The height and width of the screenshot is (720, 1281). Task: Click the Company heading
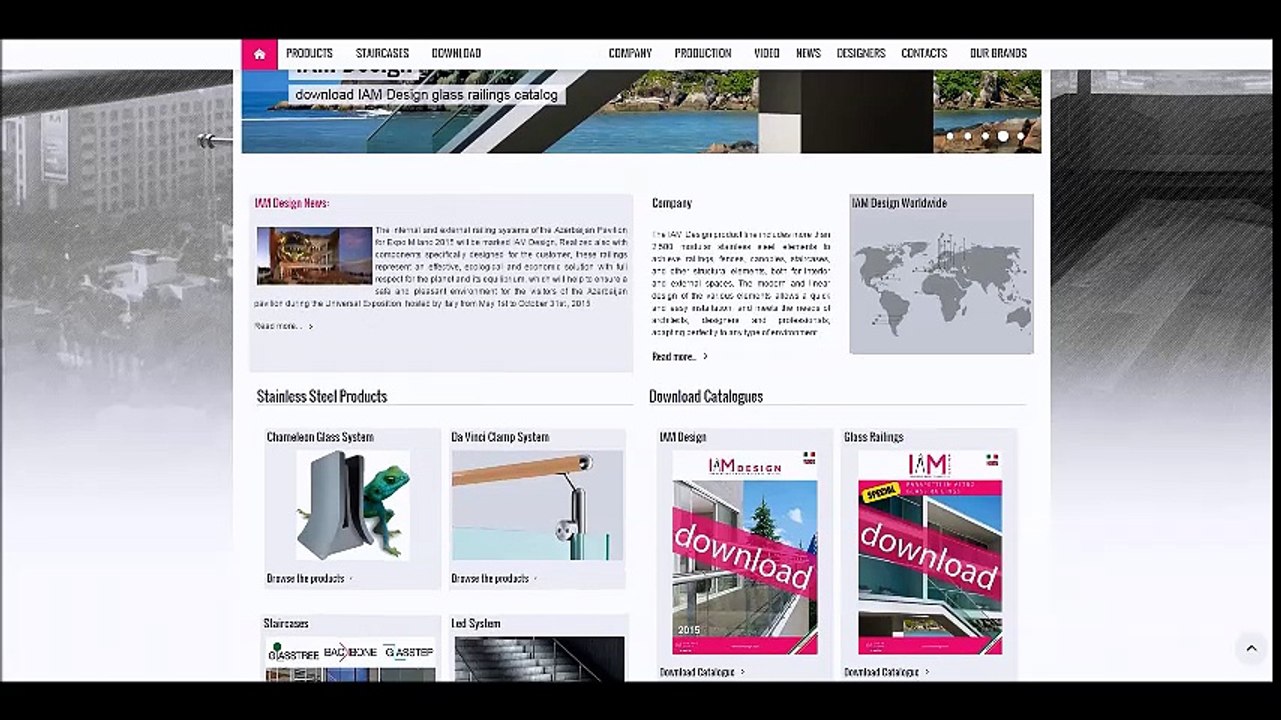tap(672, 204)
